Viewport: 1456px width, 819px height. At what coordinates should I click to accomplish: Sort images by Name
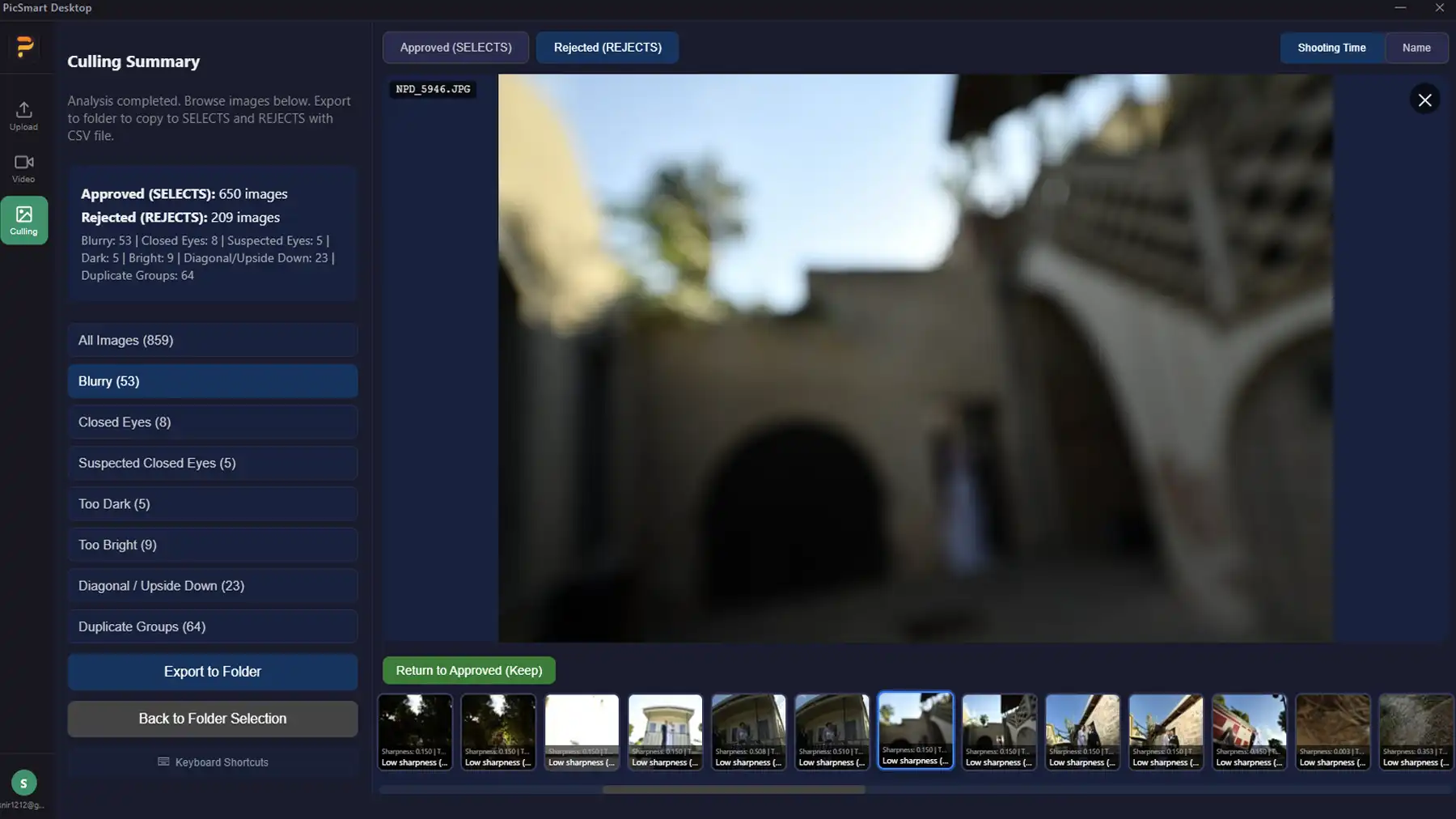coord(1416,48)
